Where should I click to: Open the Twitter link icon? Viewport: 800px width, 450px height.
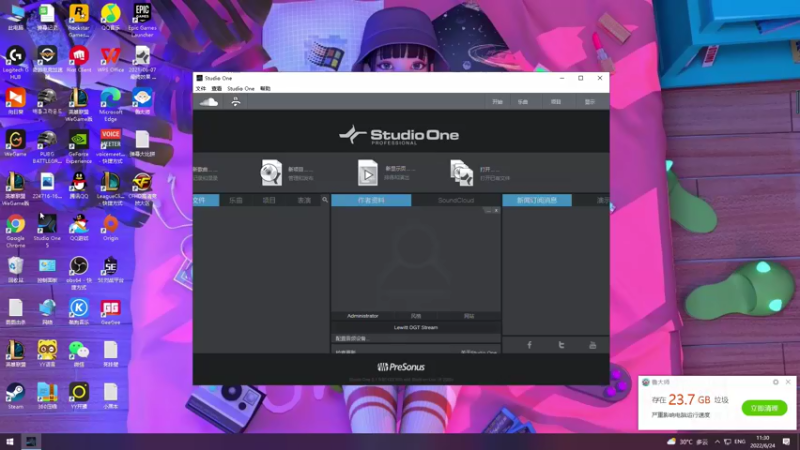[561, 345]
